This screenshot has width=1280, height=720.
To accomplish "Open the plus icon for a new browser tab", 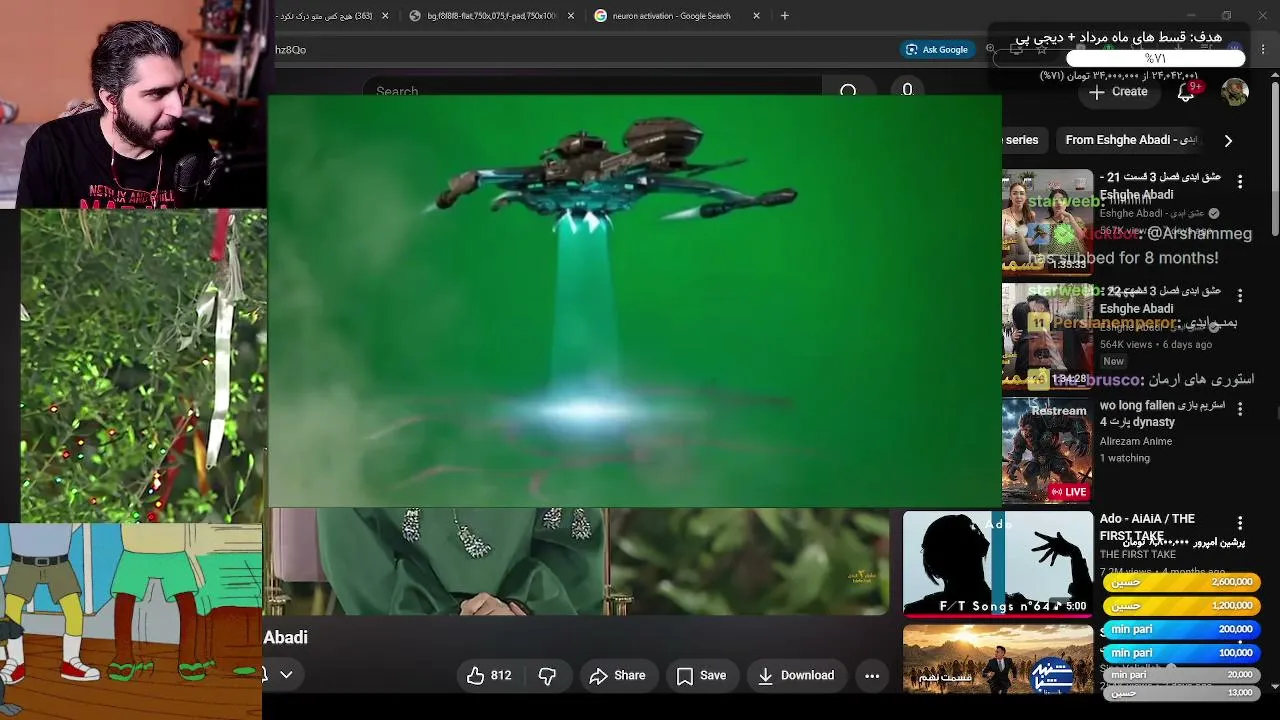I will (785, 16).
